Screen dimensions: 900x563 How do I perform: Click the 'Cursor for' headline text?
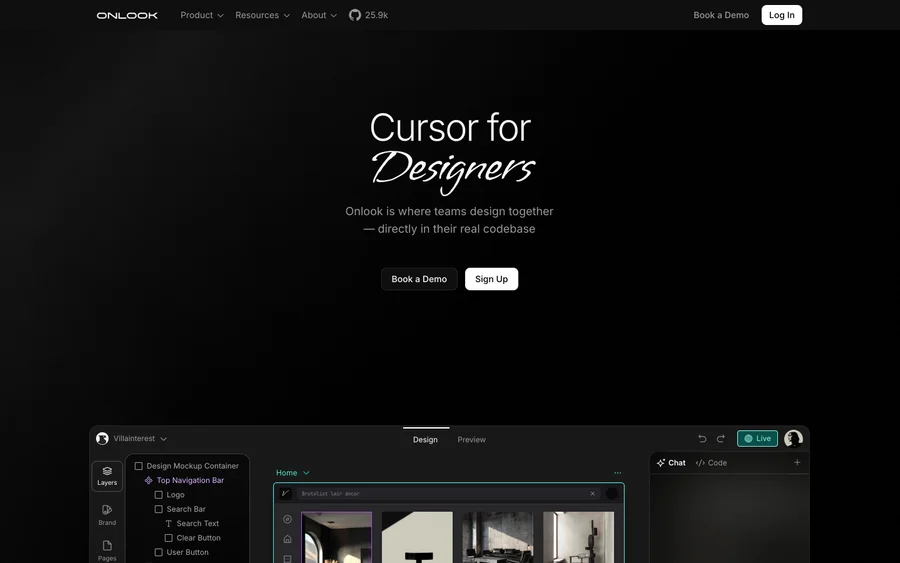(x=450, y=127)
